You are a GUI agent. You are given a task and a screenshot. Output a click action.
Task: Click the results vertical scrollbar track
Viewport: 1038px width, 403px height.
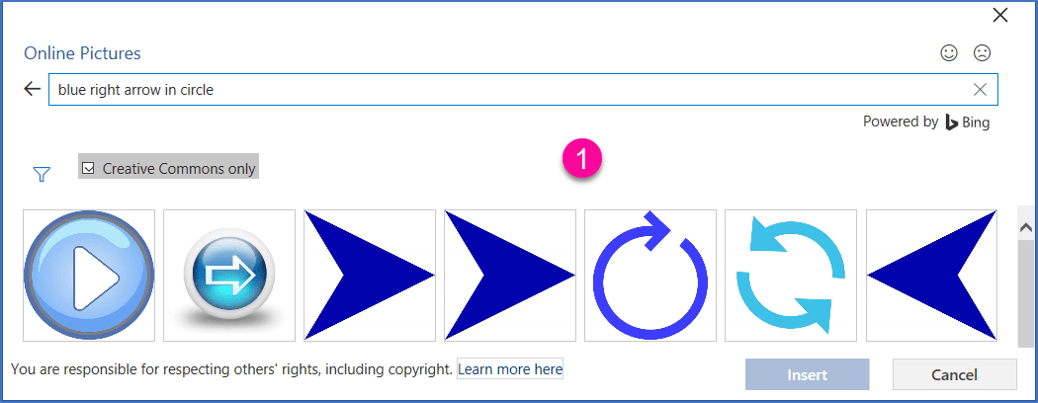[1026, 291]
